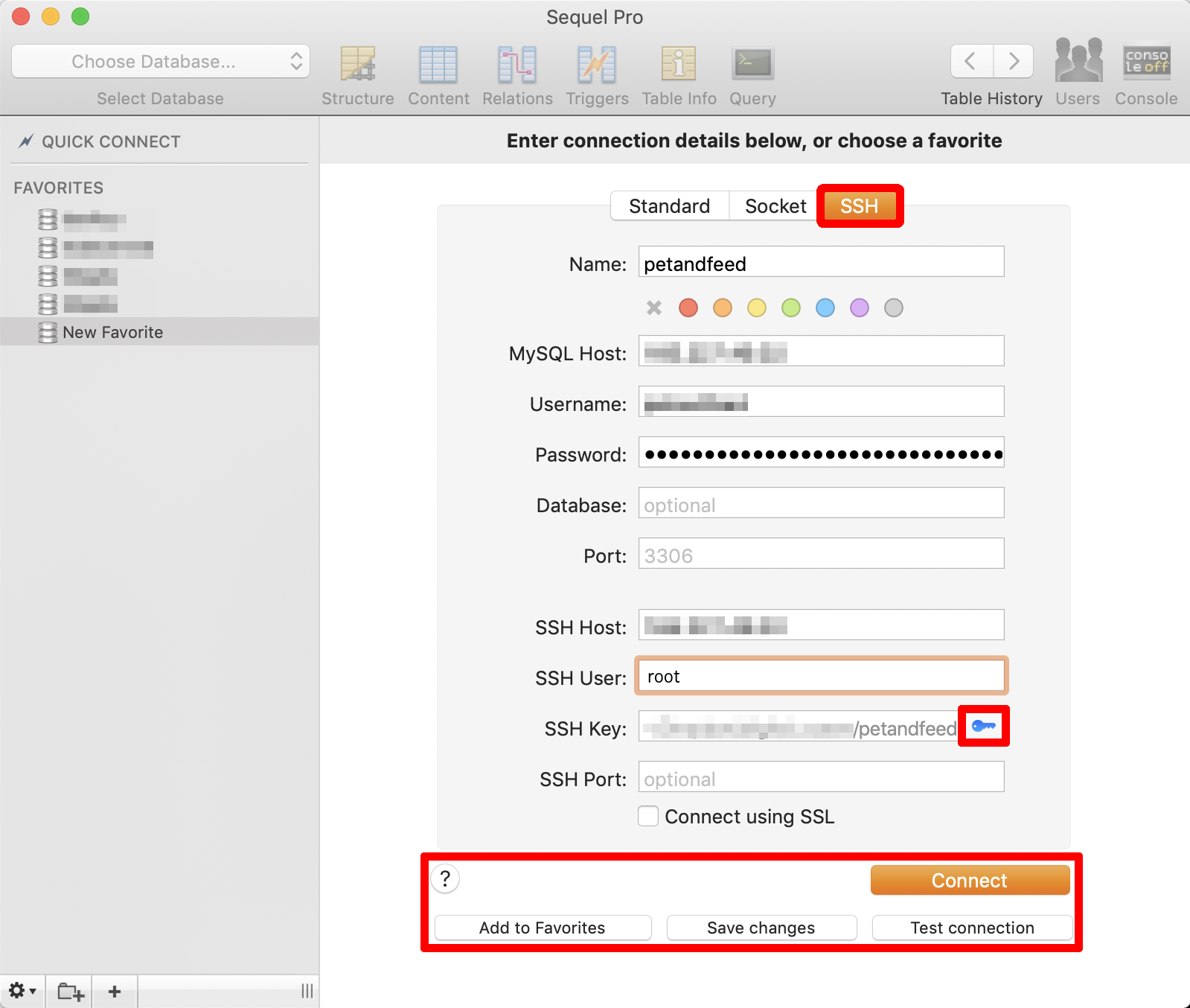Screen dimensions: 1190x1008
Task: Open the Query editor toolbar icon
Action: pyautogui.click(x=753, y=64)
